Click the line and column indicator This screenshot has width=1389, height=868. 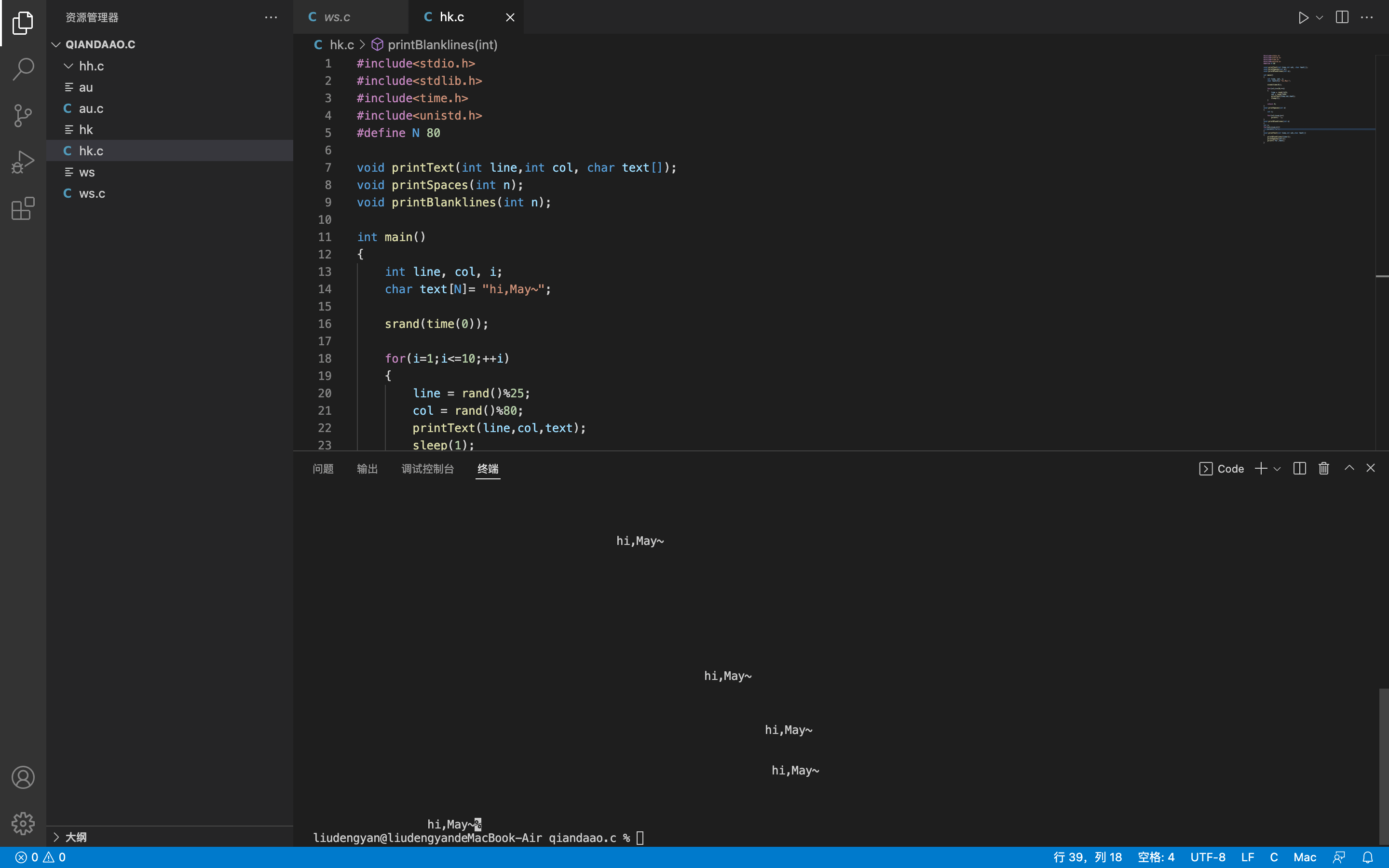pos(1087,857)
